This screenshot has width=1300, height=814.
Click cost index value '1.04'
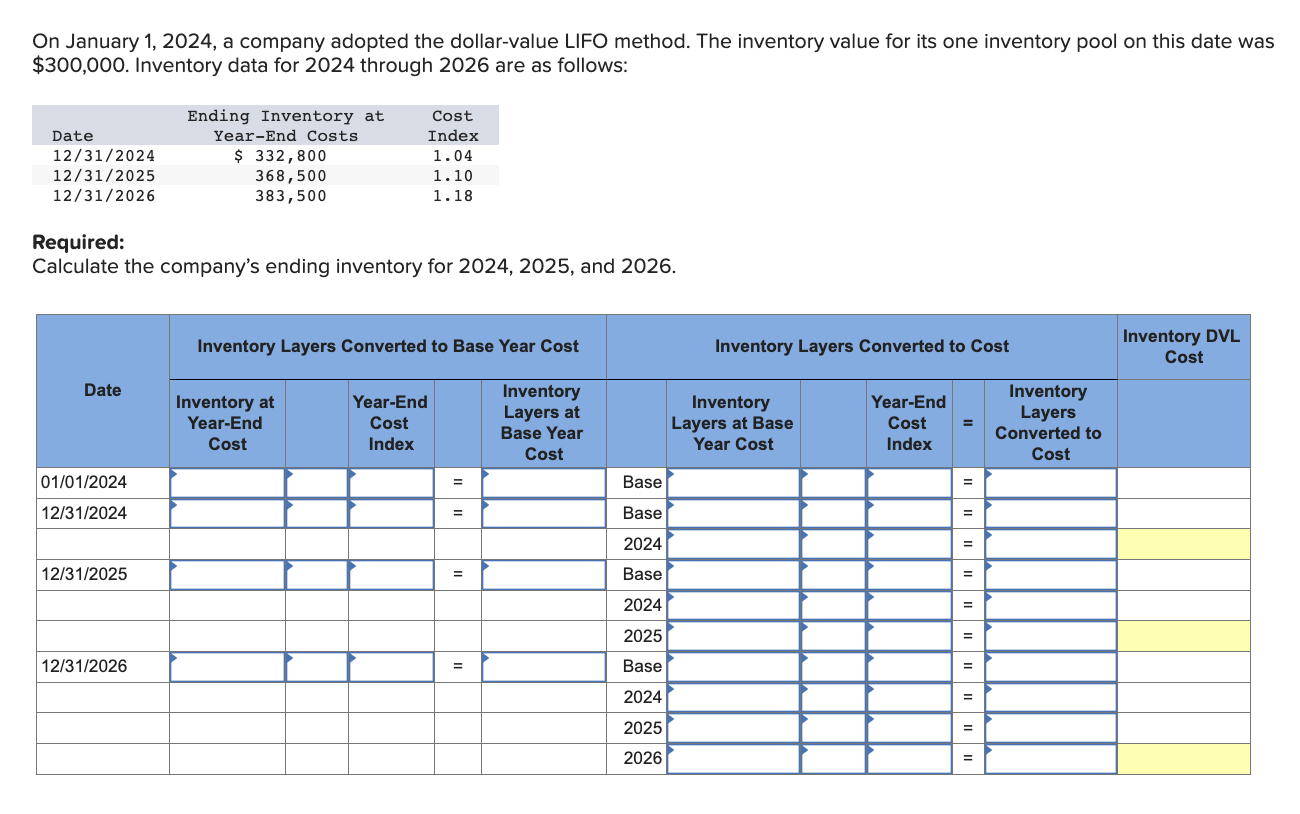pos(453,156)
